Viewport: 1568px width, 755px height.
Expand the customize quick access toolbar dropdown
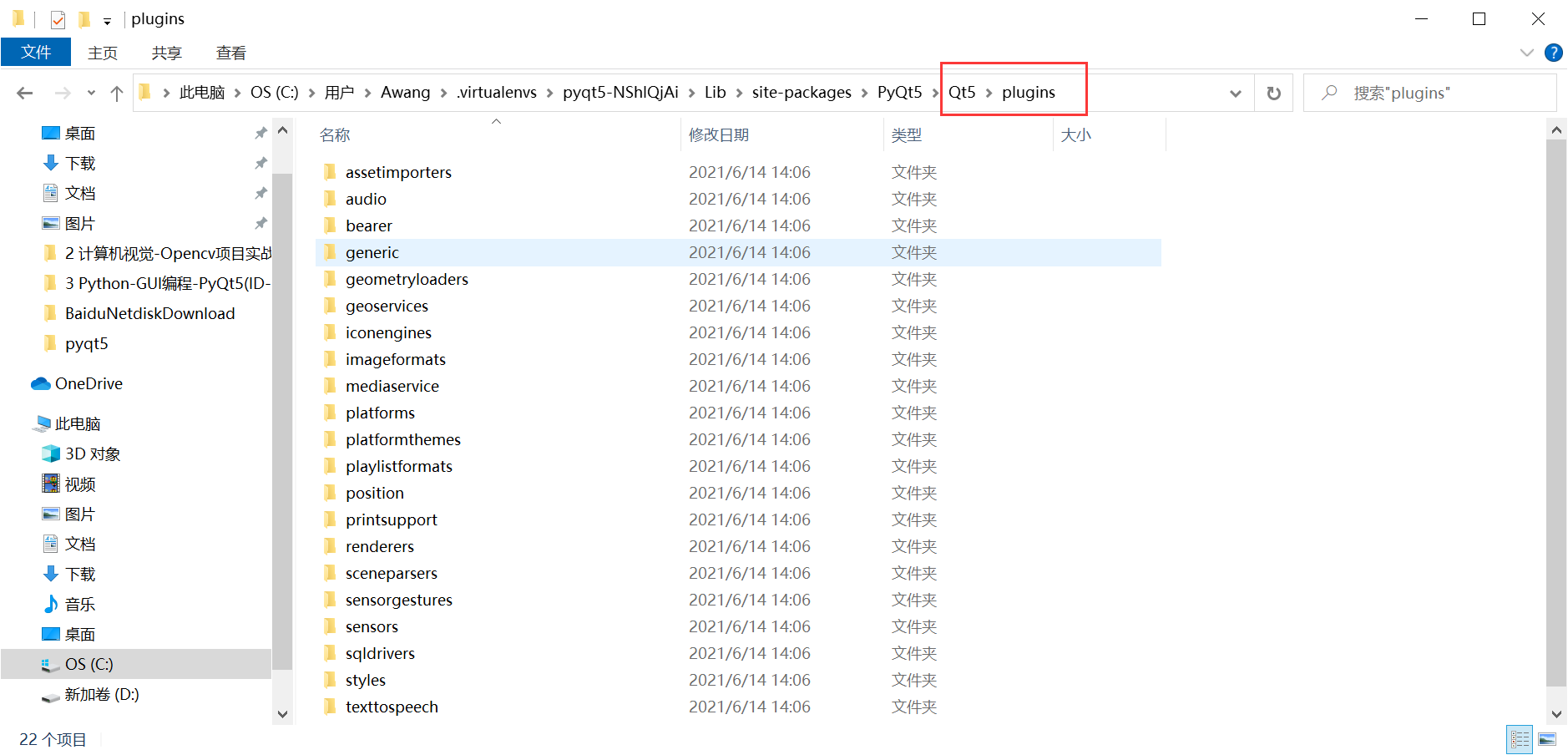(x=107, y=18)
